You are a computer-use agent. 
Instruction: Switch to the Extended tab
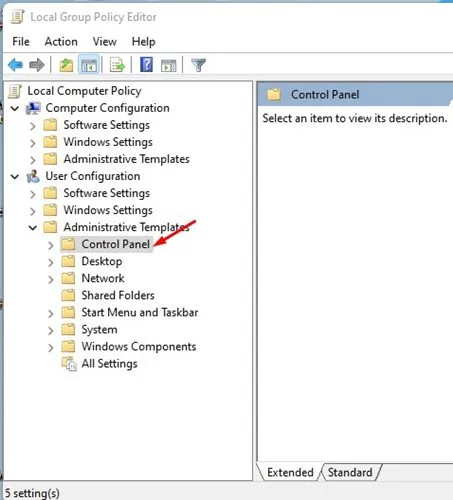(290, 472)
